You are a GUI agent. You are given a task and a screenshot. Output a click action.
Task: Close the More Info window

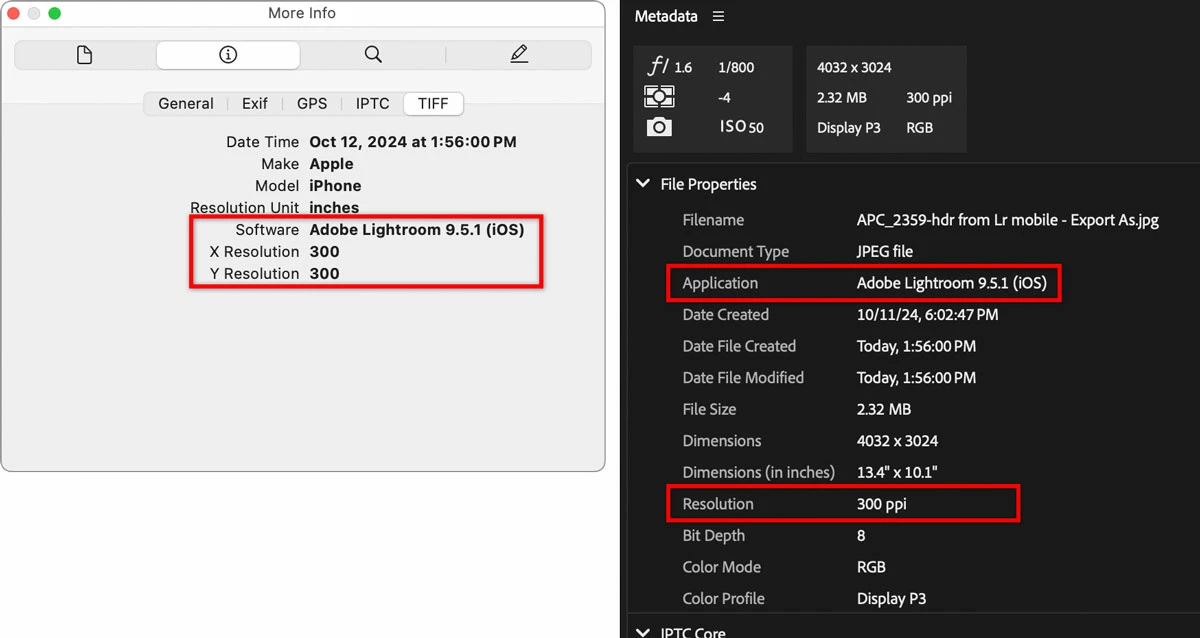pos(15,13)
